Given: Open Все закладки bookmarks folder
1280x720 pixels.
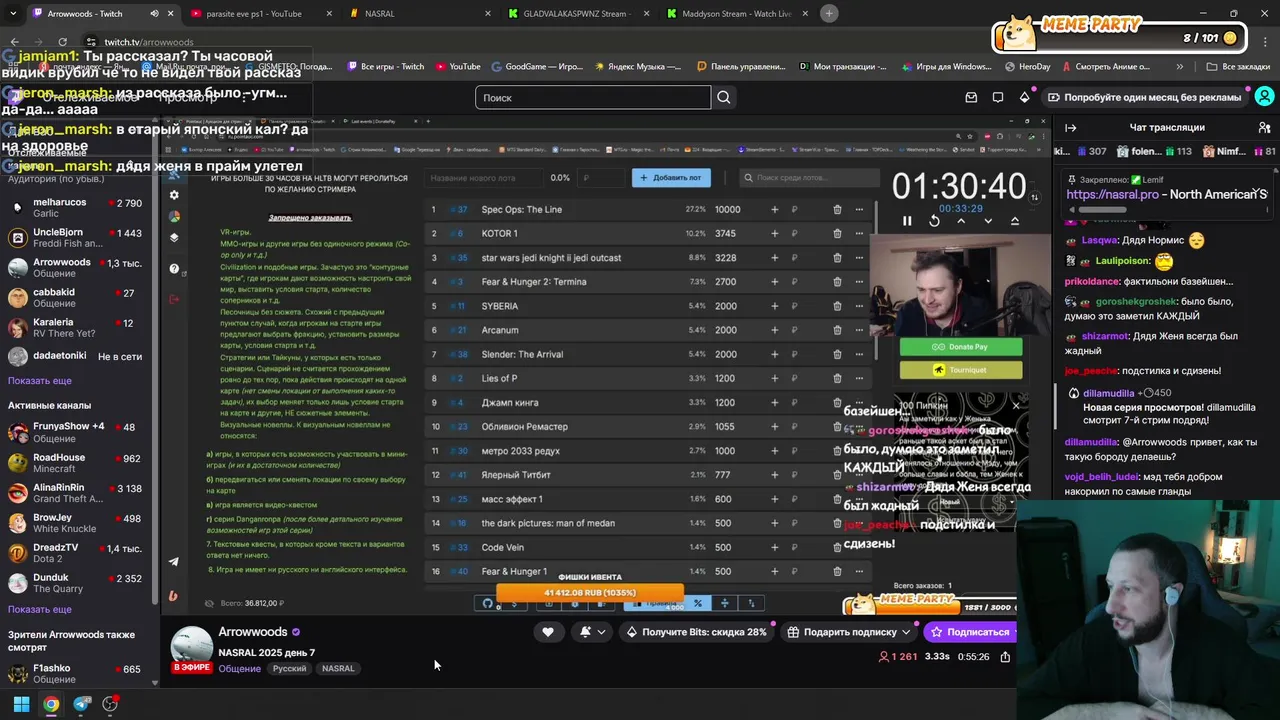Looking at the screenshot, I should 1238,67.
